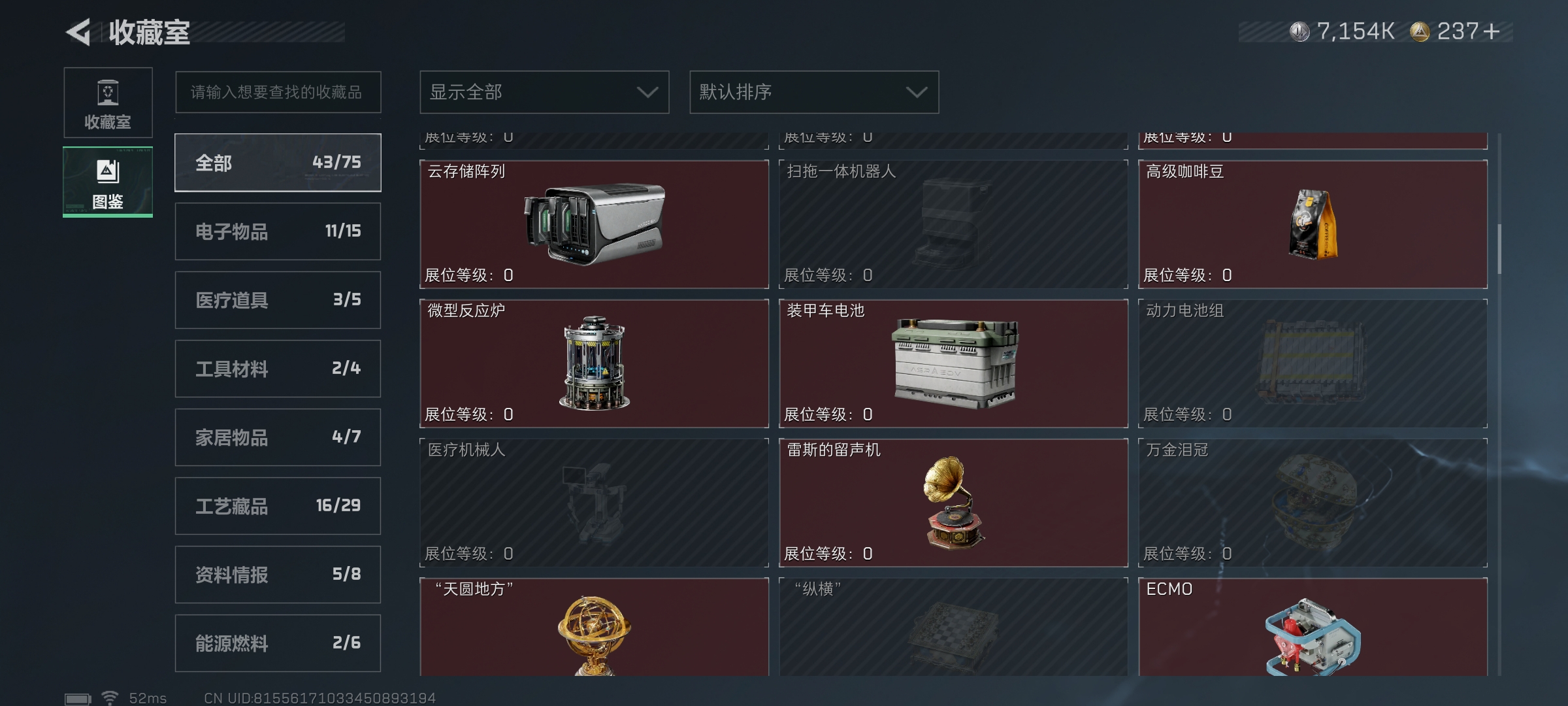Image resolution: width=1568 pixels, height=706 pixels.
Task: Open the 工艺藏品 16/29 category
Action: click(278, 506)
